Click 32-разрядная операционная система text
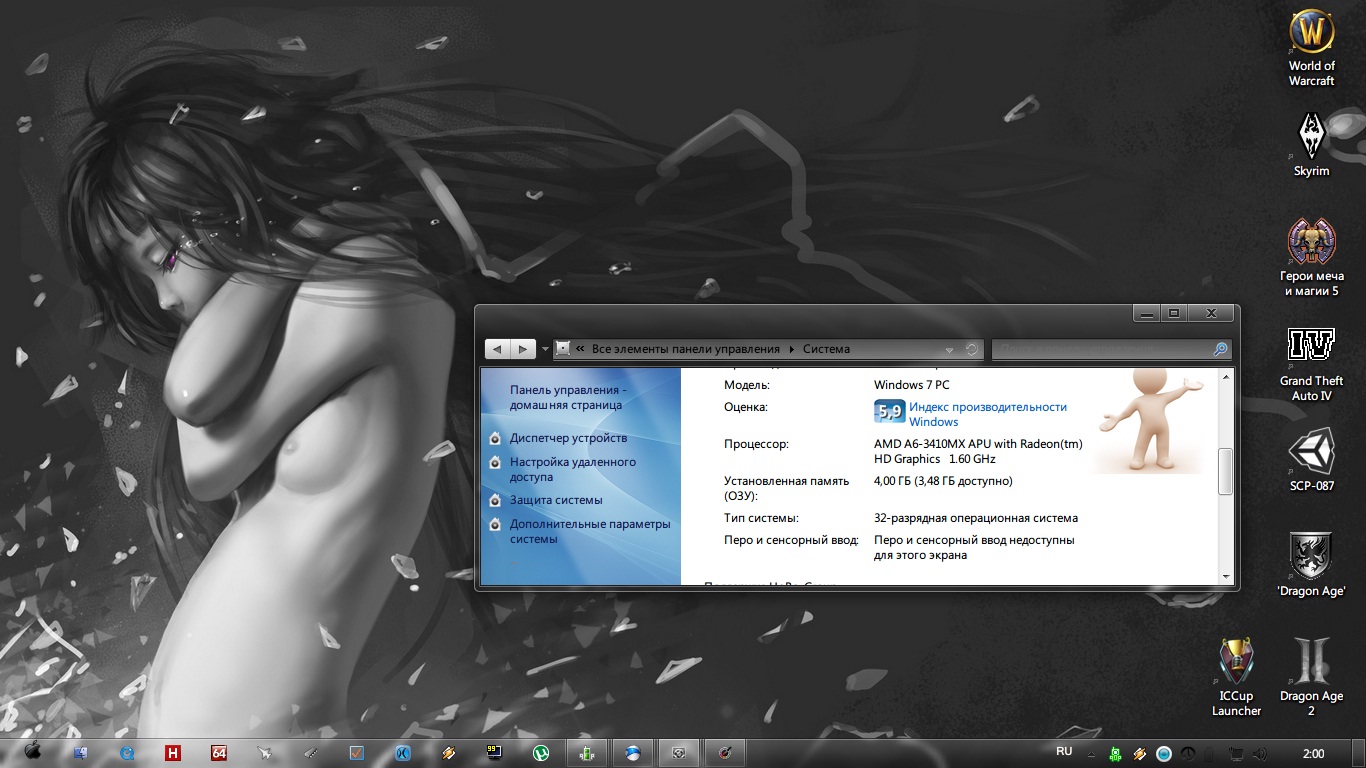 click(x=976, y=518)
